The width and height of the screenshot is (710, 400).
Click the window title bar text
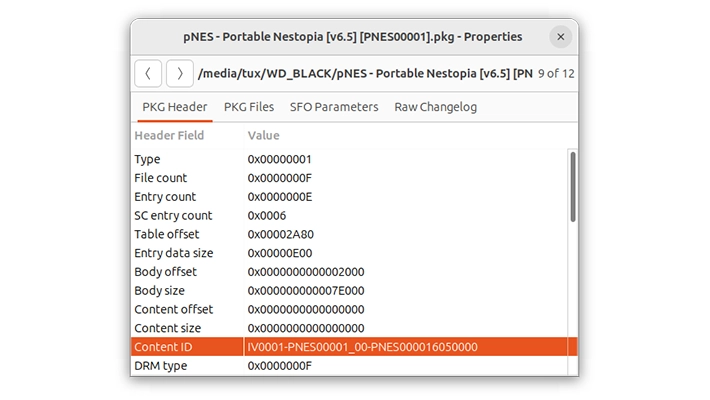(x=353, y=37)
